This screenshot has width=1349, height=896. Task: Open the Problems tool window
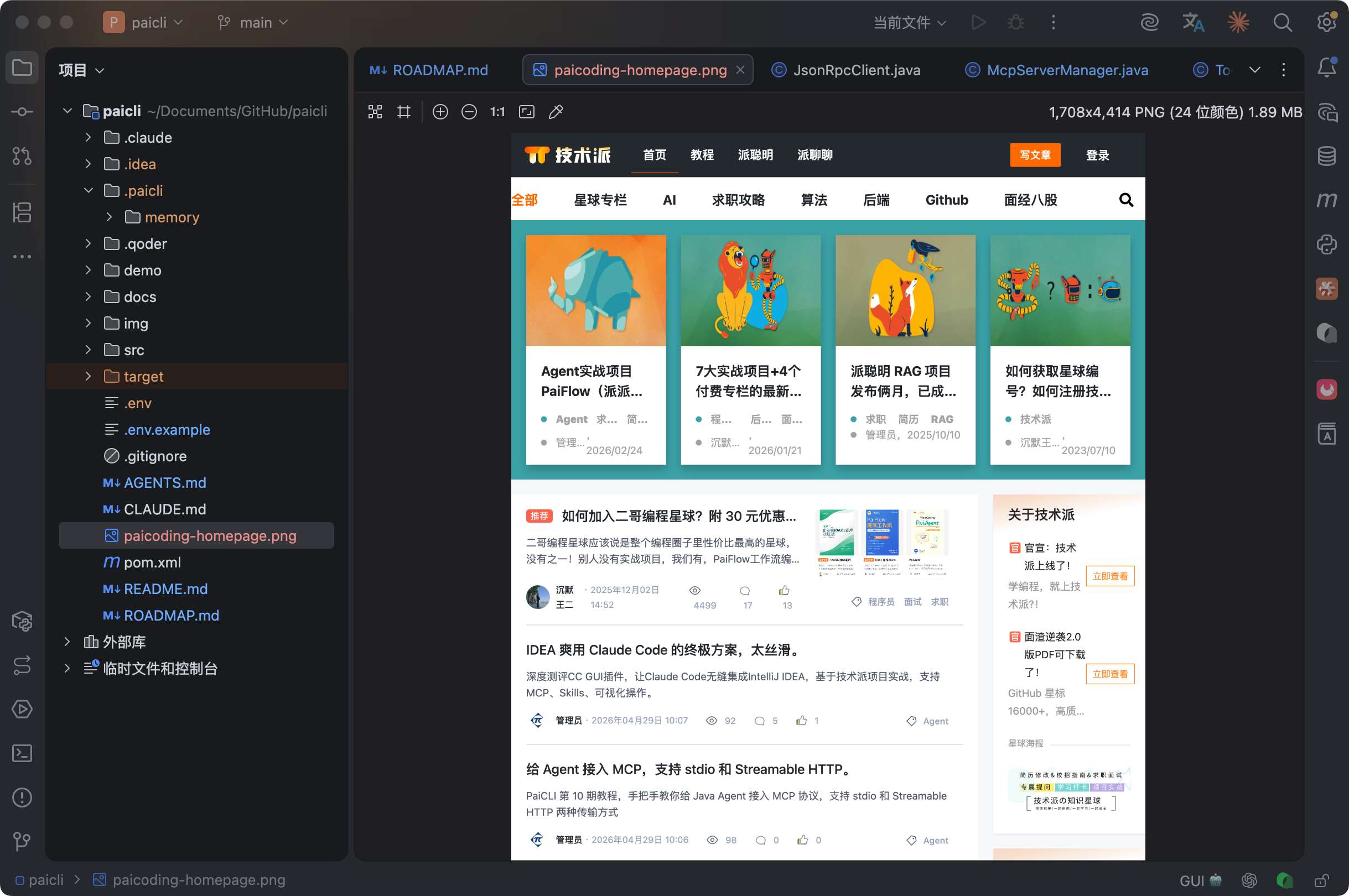pyautogui.click(x=22, y=797)
